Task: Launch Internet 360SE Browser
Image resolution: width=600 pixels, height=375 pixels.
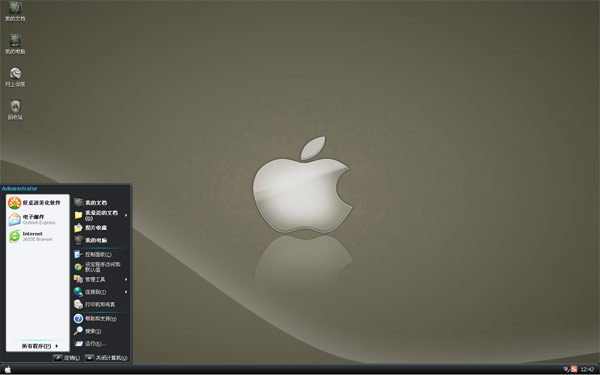Action: [x=38, y=236]
